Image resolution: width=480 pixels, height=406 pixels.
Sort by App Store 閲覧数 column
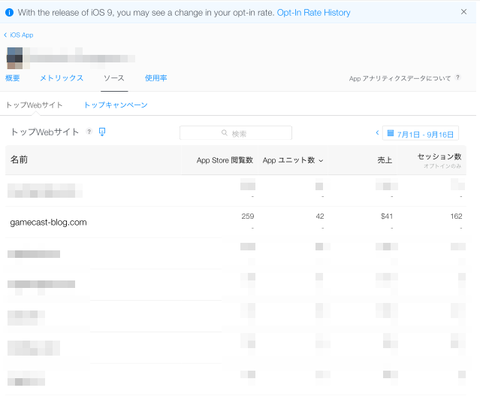tap(225, 160)
